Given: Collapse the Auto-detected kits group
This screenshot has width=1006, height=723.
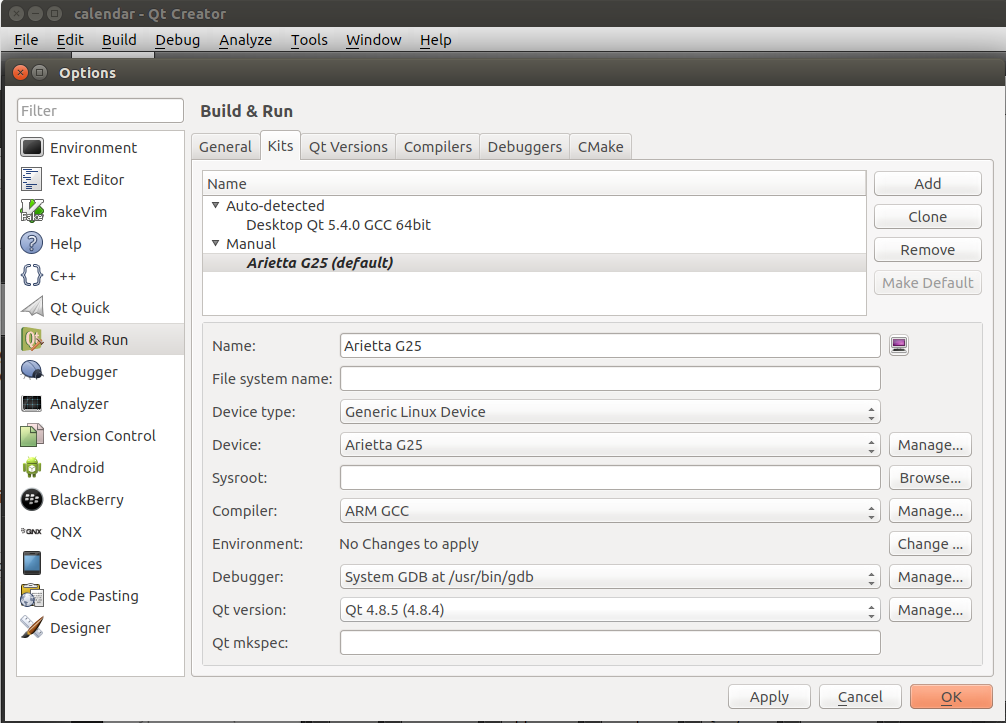Looking at the screenshot, I should coord(216,205).
